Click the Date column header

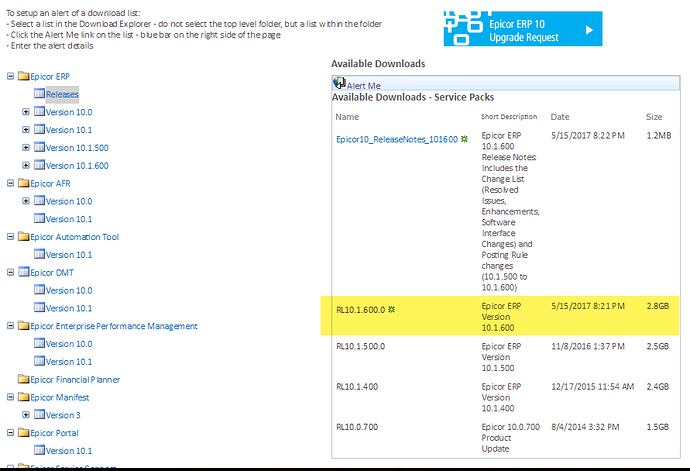pyautogui.click(x=560, y=117)
